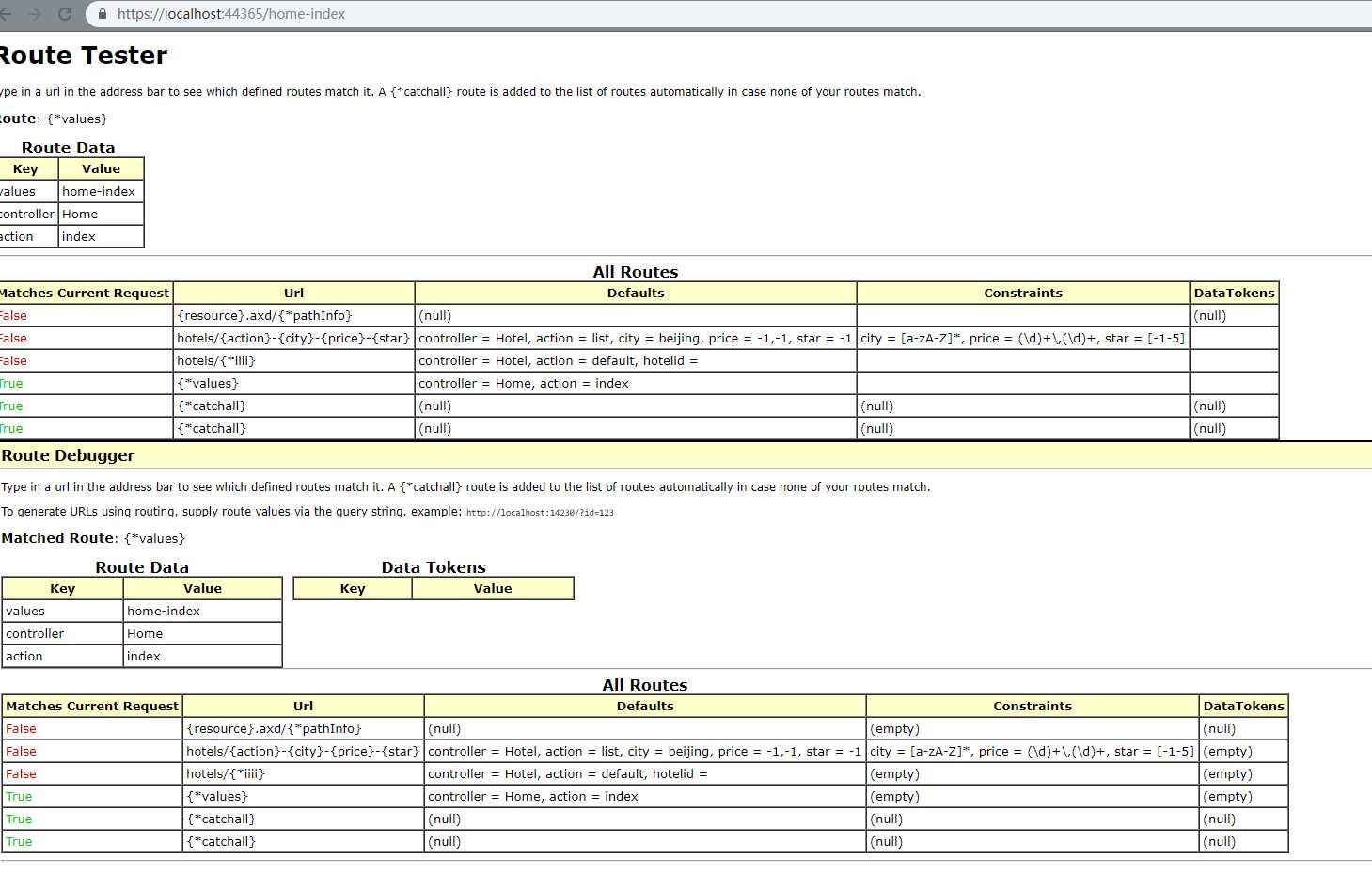Click "home-index" in Route Tester's Route Data
Viewport: 1372px width, 875px height.
tap(99, 191)
